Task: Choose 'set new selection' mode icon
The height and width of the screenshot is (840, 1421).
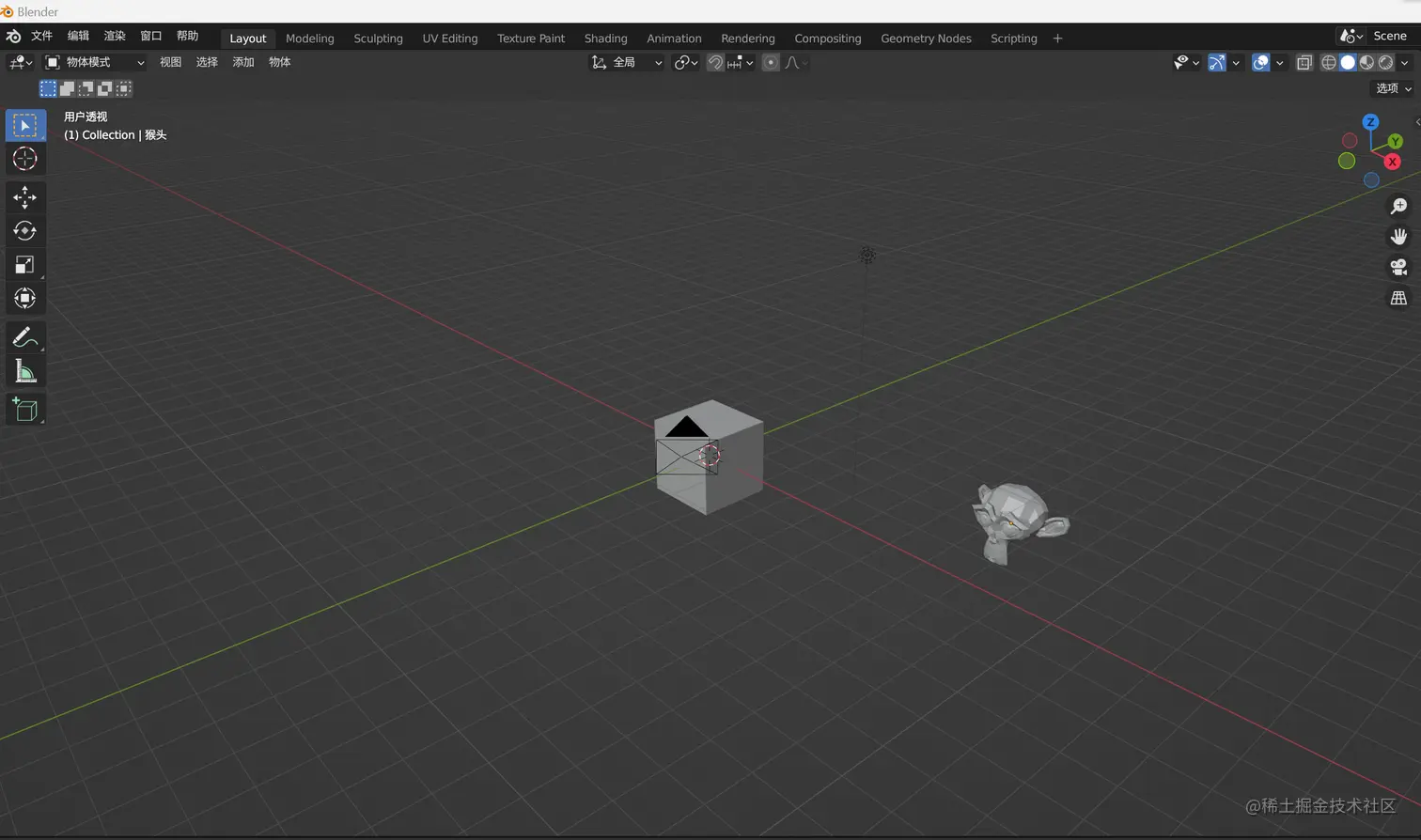Action: (48, 88)
